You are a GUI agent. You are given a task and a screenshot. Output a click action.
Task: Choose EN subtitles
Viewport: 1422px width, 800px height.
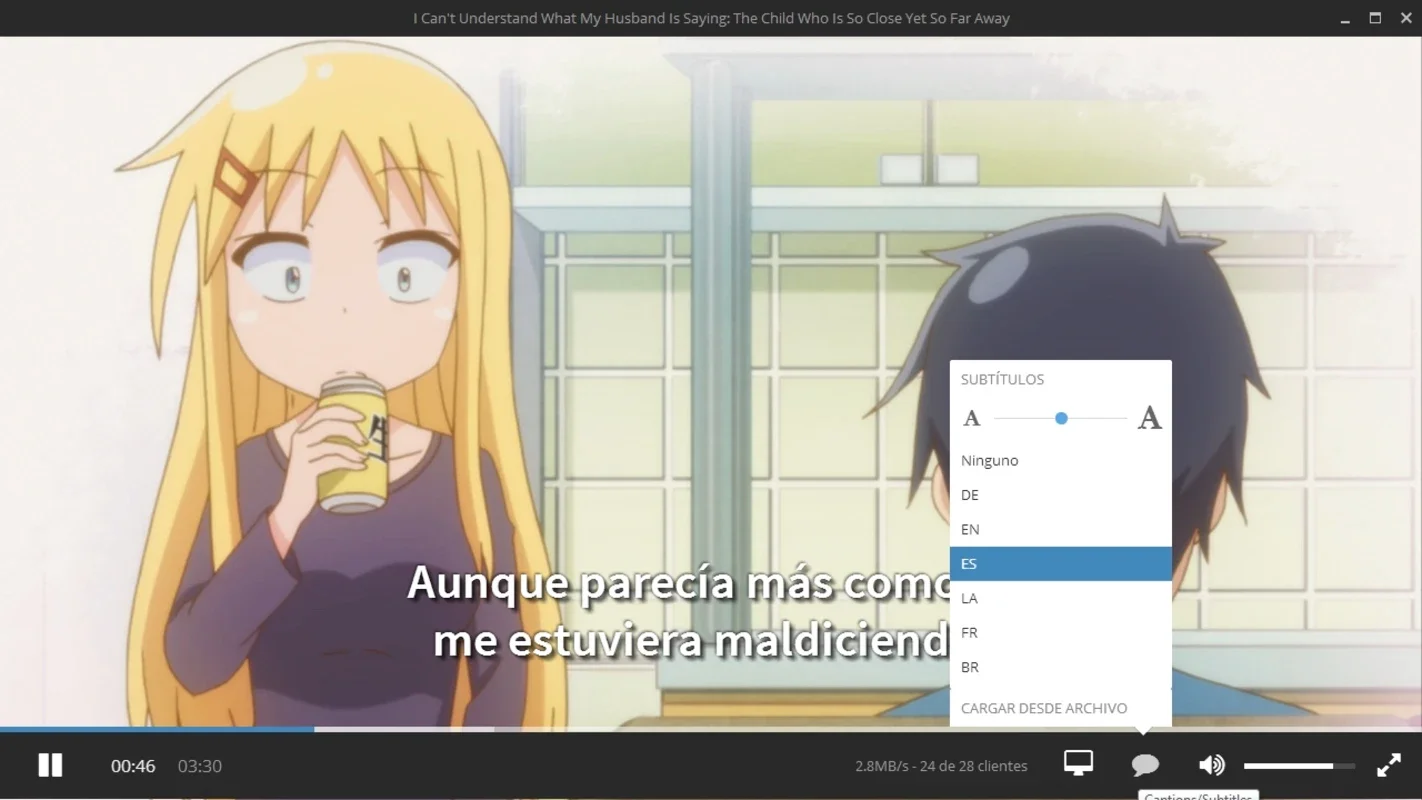click(1061, 529)
